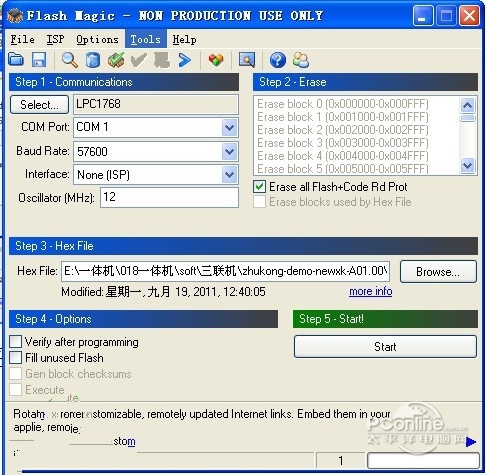Select Erase block 0 (0x000000-0x000FFF)
Viewport: 487px width, 475px height.
343,104
